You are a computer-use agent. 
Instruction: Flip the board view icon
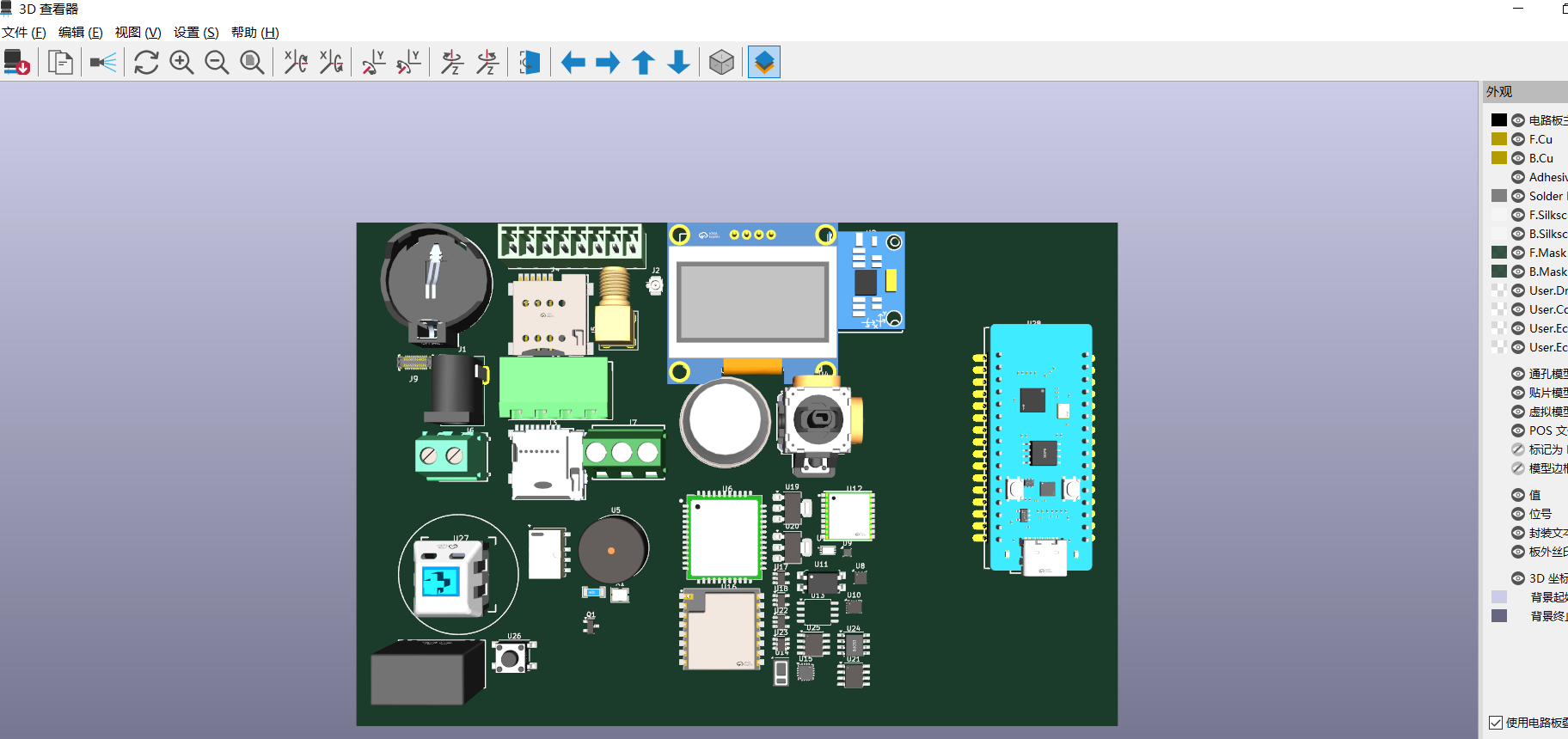coord(530,63)
